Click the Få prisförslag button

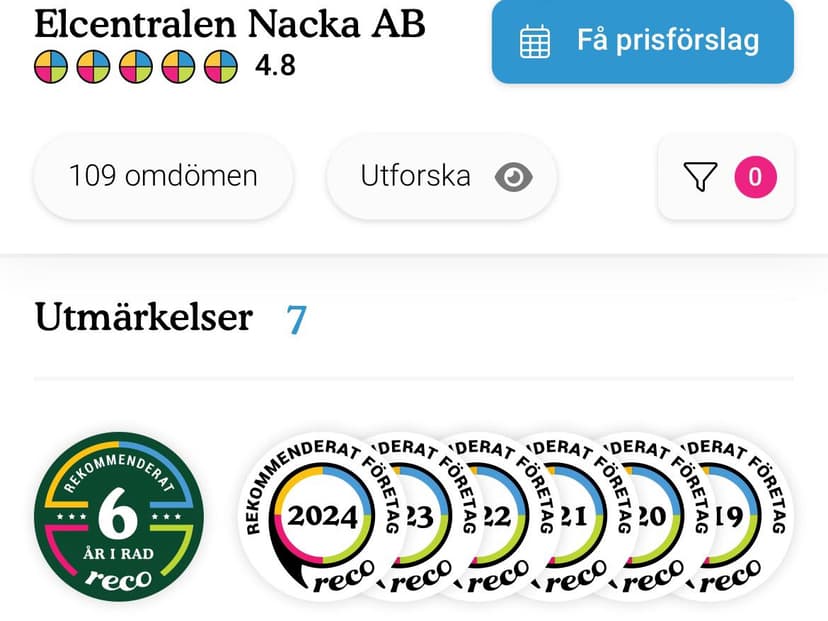point(643,41)
